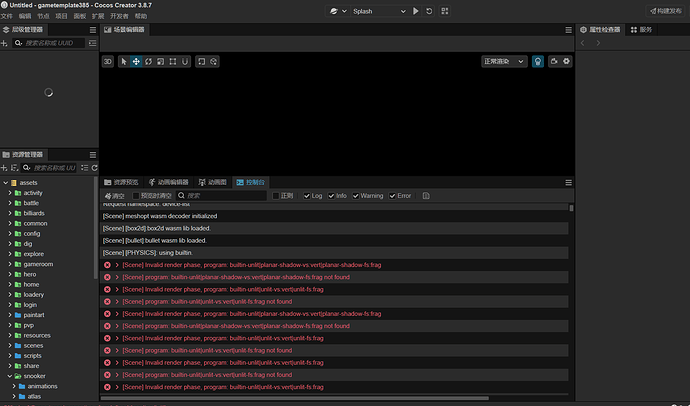Screen dimensions: 690x406
Task: Open scene view gear settings
Action: point(566,62)
